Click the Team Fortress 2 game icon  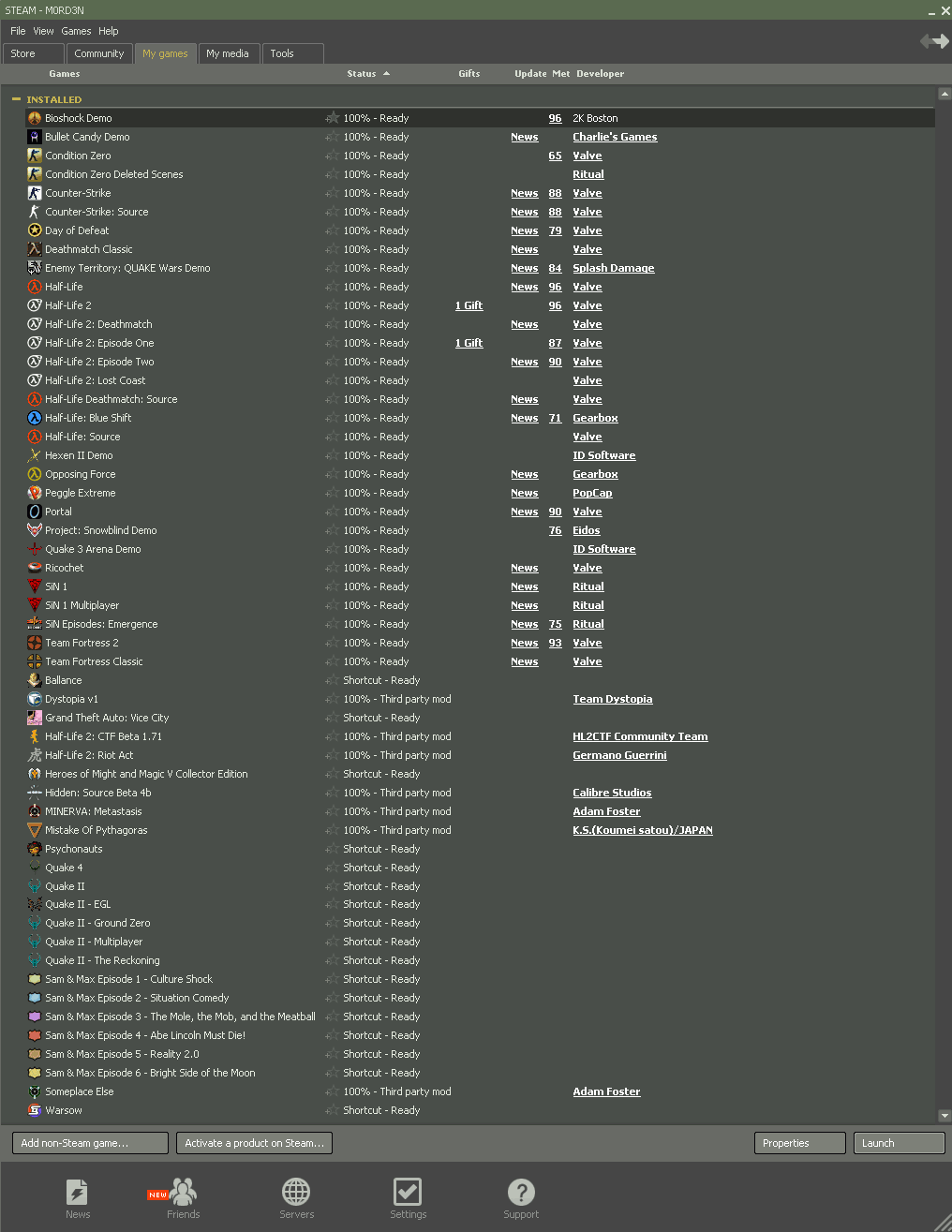[35, 643]
